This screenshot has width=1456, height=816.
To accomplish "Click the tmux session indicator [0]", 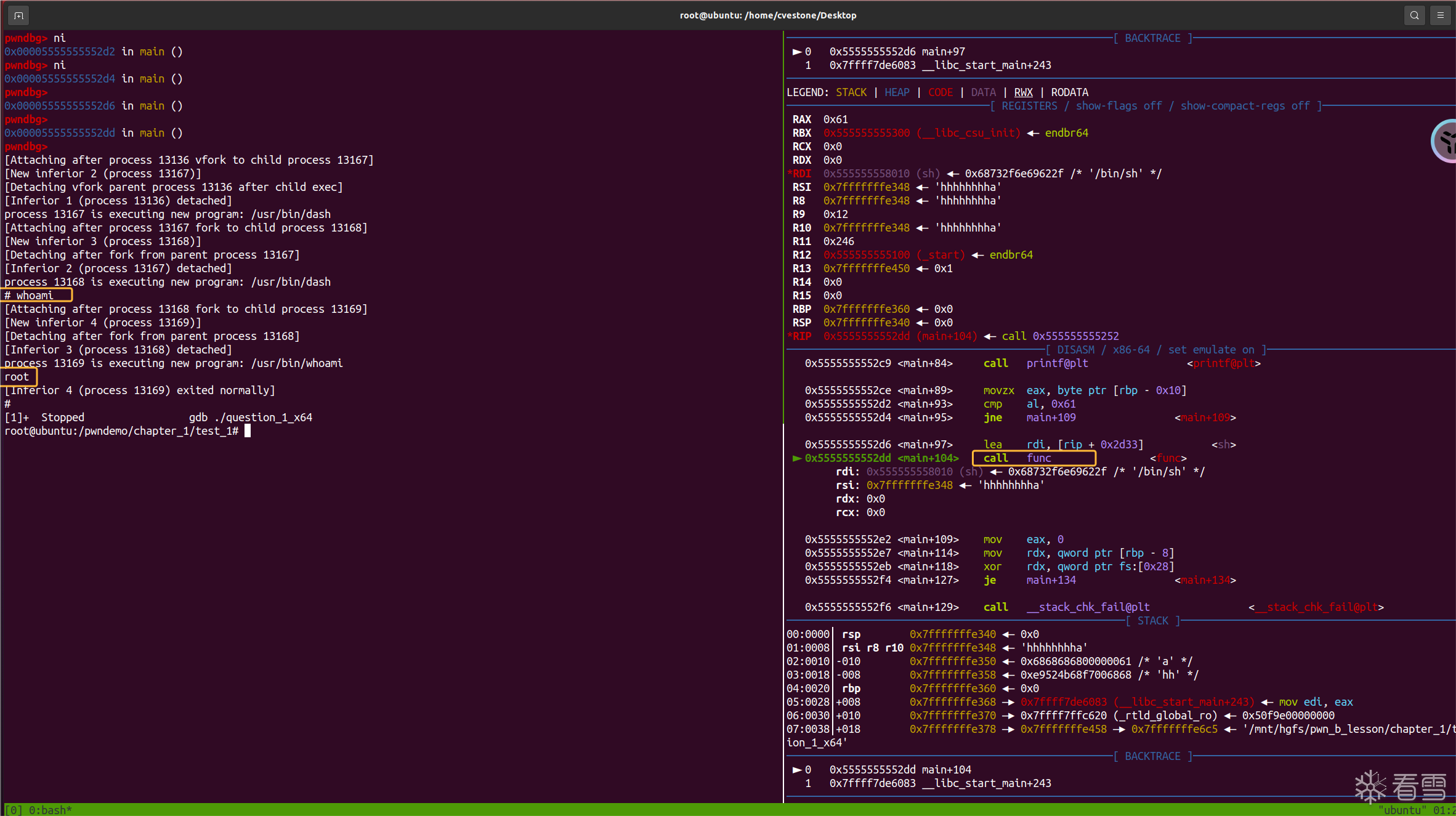I will [x=13, y=810].
